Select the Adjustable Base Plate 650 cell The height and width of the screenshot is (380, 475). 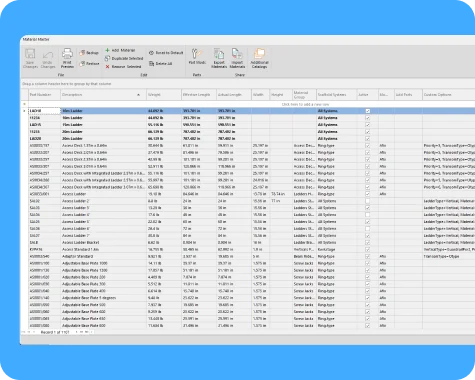[x=103, y=319]
